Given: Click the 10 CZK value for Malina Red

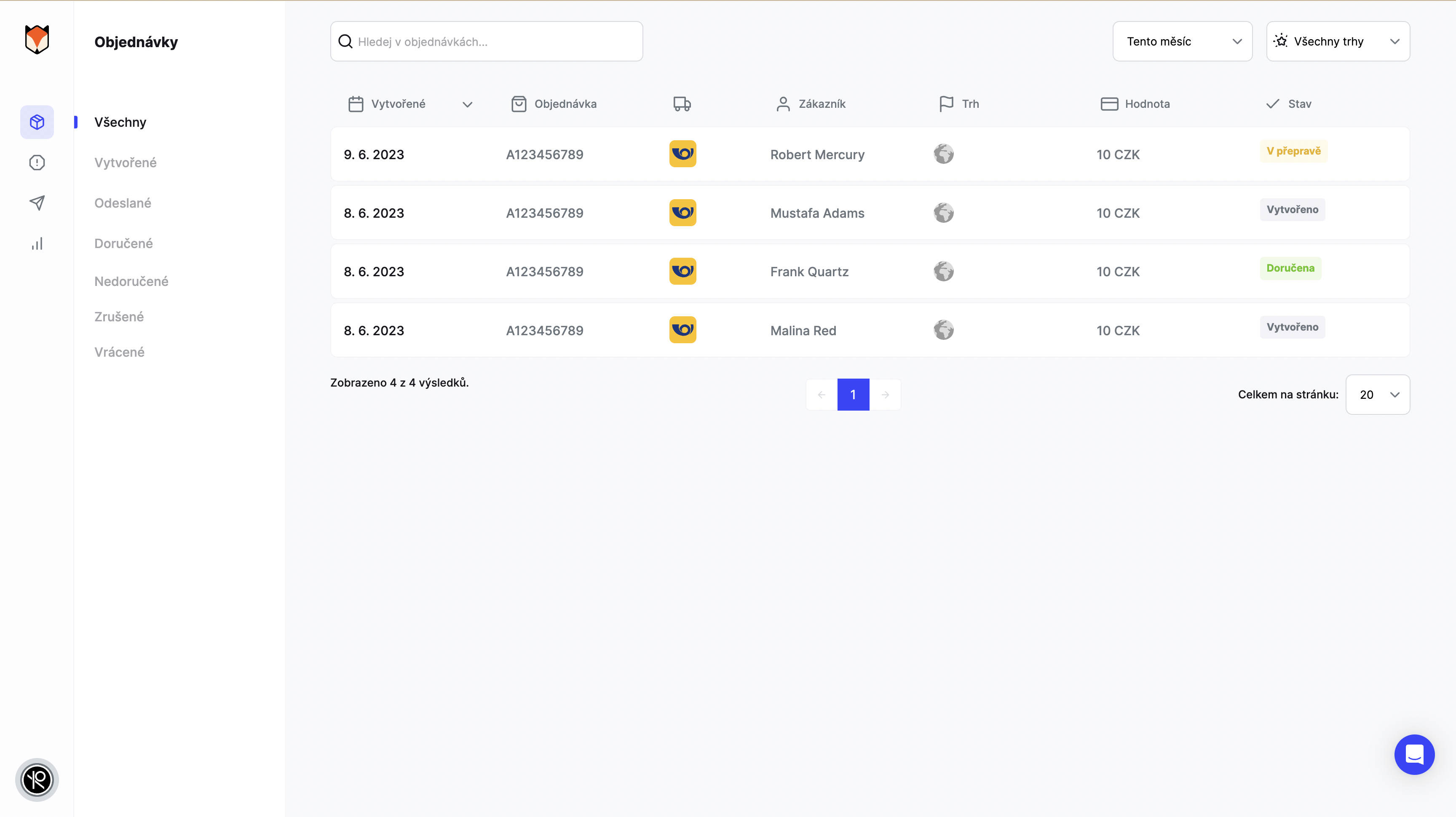Looking at the screenshot, I should (1118, 331).
